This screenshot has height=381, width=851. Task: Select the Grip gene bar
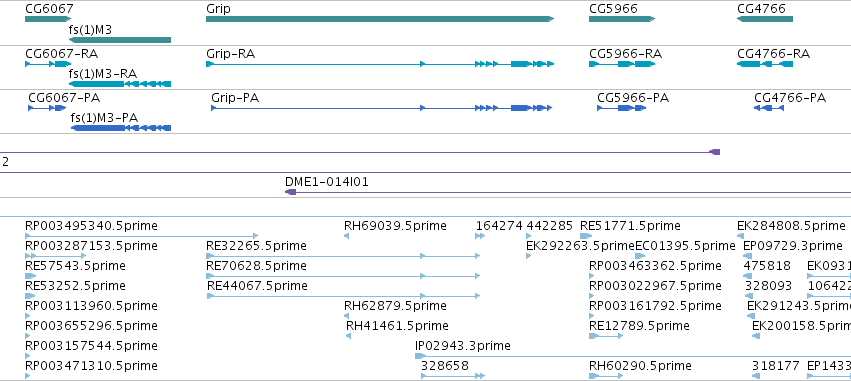380,19
